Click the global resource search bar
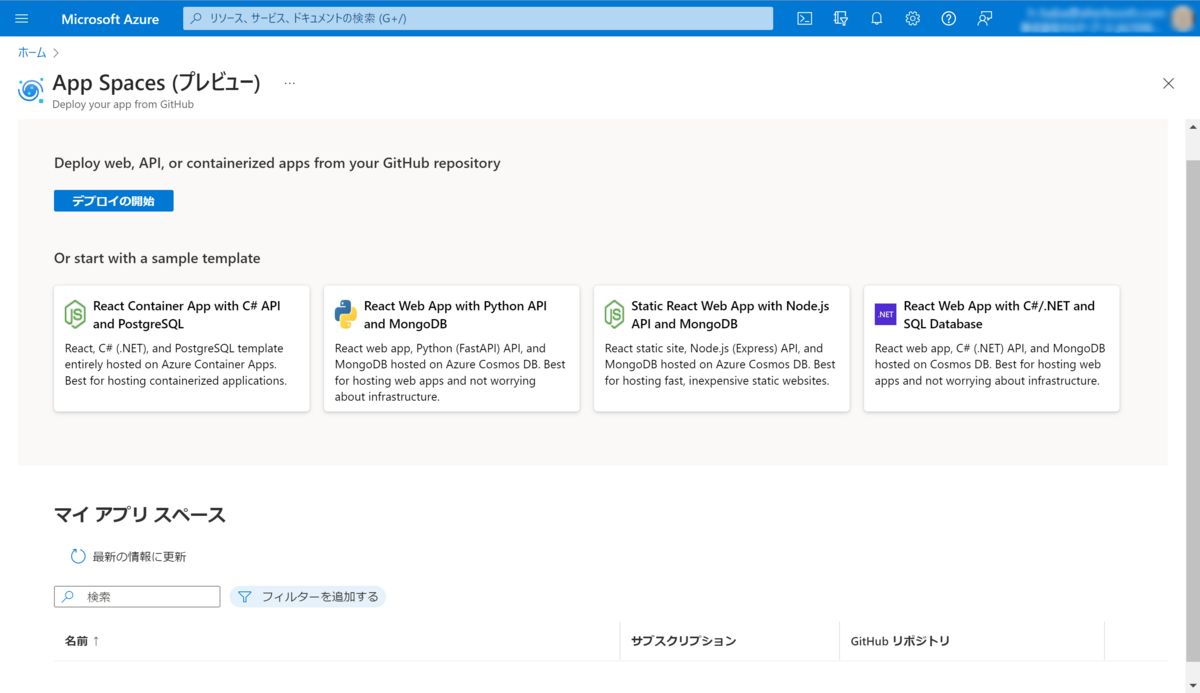The image size is (1200, 693). [x=477, y=17]
